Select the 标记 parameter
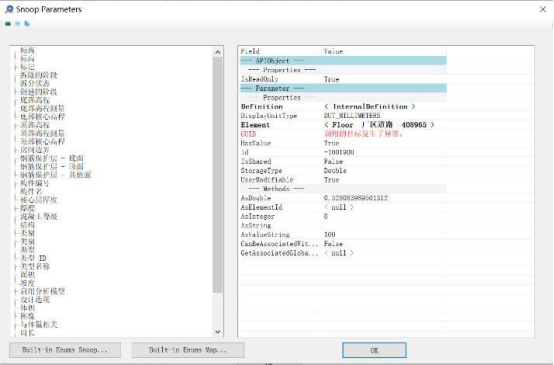Image resolution: width=554 pixels, height=365 pixels. pyautogui.click(x=27, y=67)
